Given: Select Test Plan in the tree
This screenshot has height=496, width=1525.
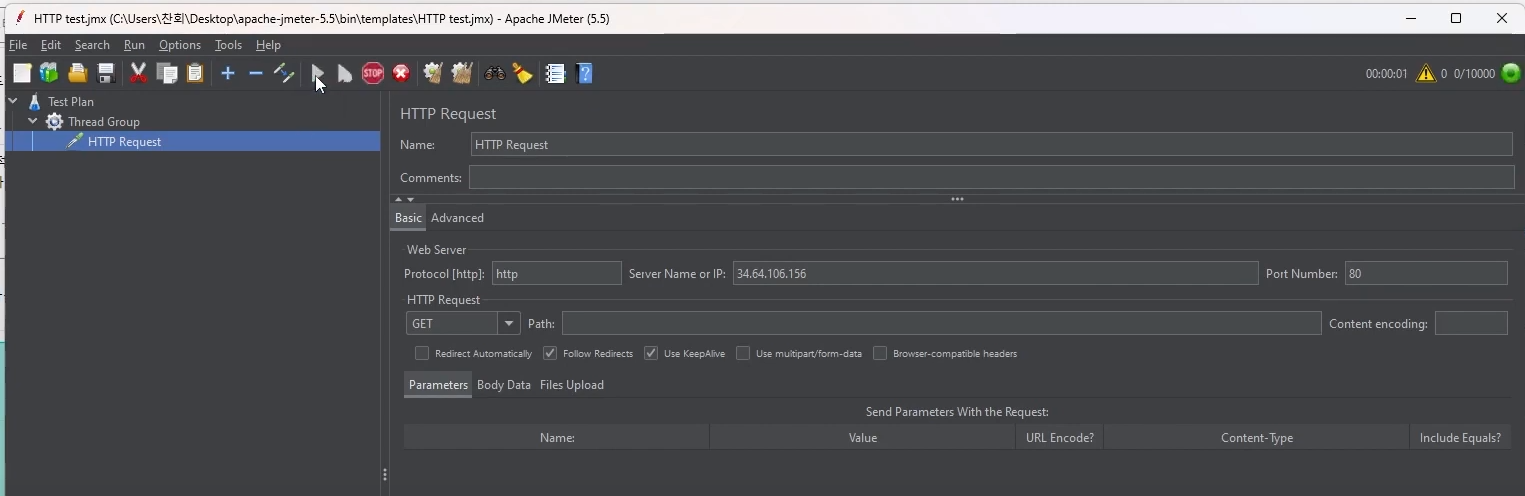Looking at the screenshot, I should (70, 102).
